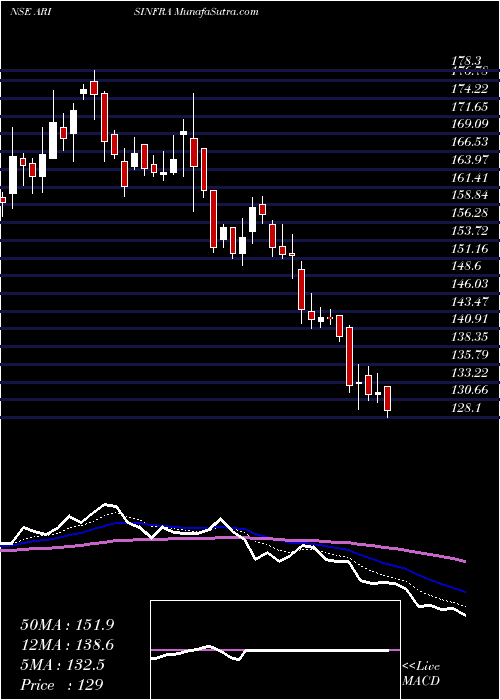This screenshot has height=700, width=500.
Task: Select the 5MA : 132.5 value
Action: coord(62,665)
